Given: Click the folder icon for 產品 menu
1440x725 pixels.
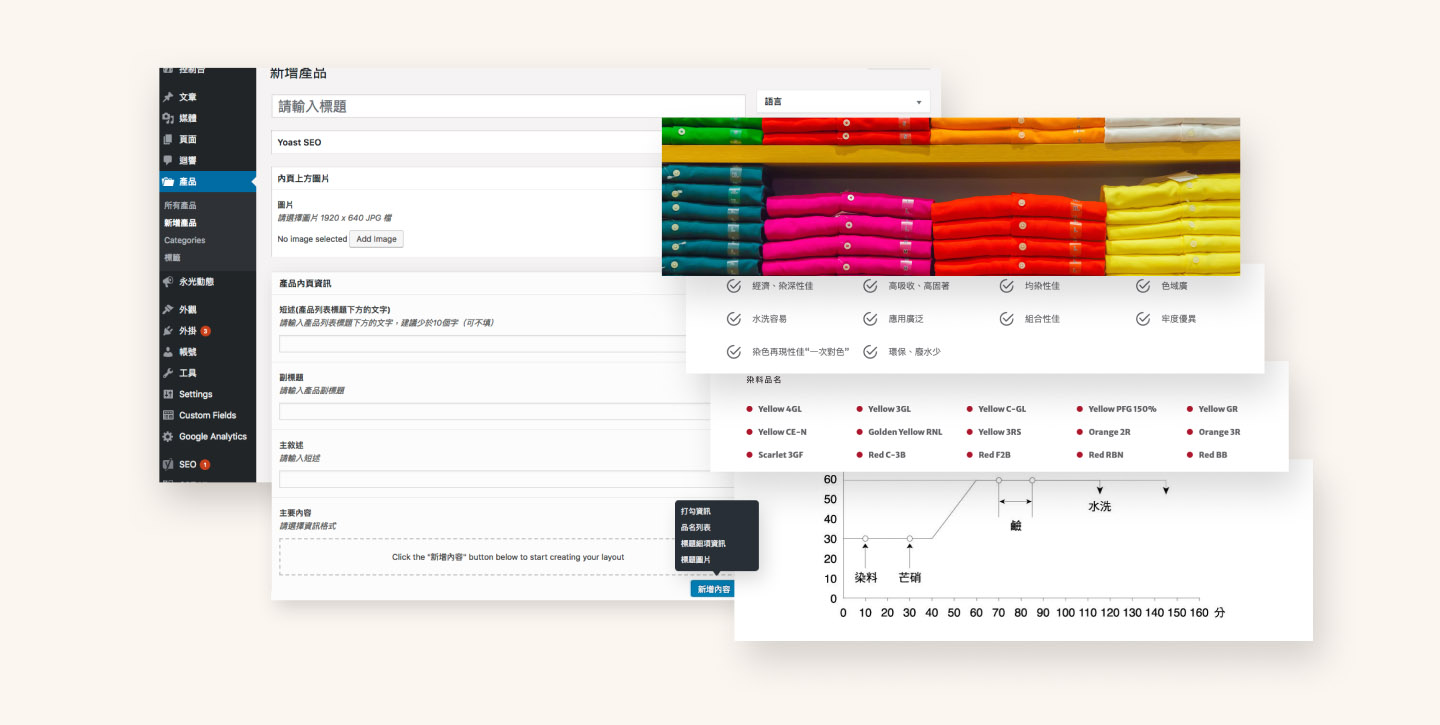Looking at the screenshot, I should pos(168,182).
